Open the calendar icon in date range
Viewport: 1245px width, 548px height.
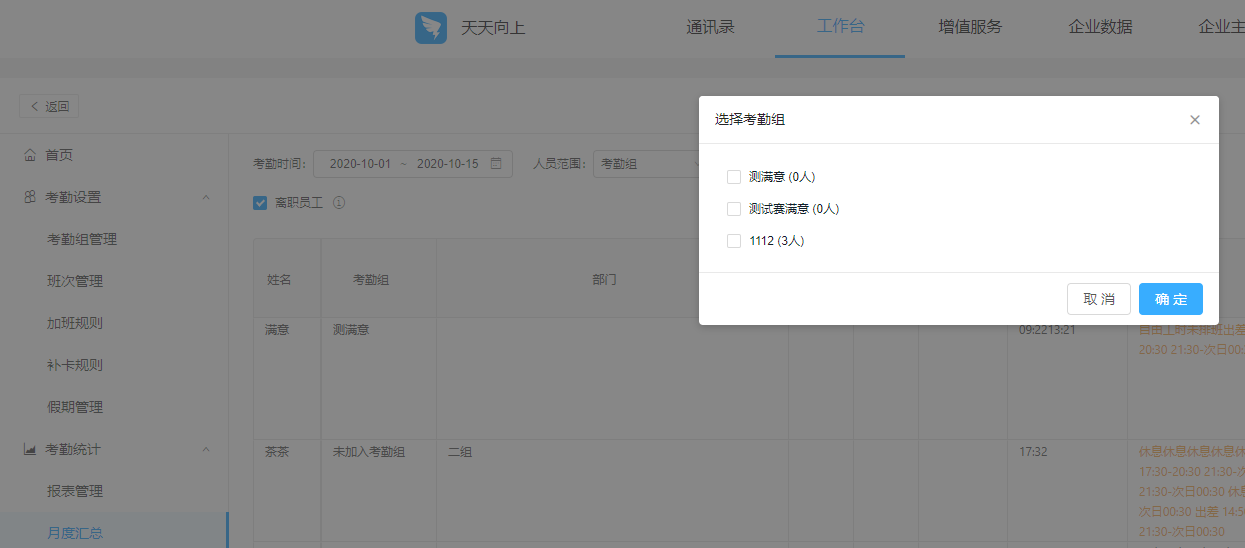coord(496,163)
